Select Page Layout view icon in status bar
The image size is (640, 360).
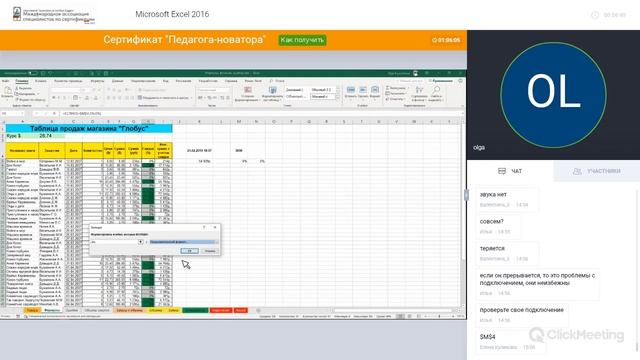[x=410, y=316]
